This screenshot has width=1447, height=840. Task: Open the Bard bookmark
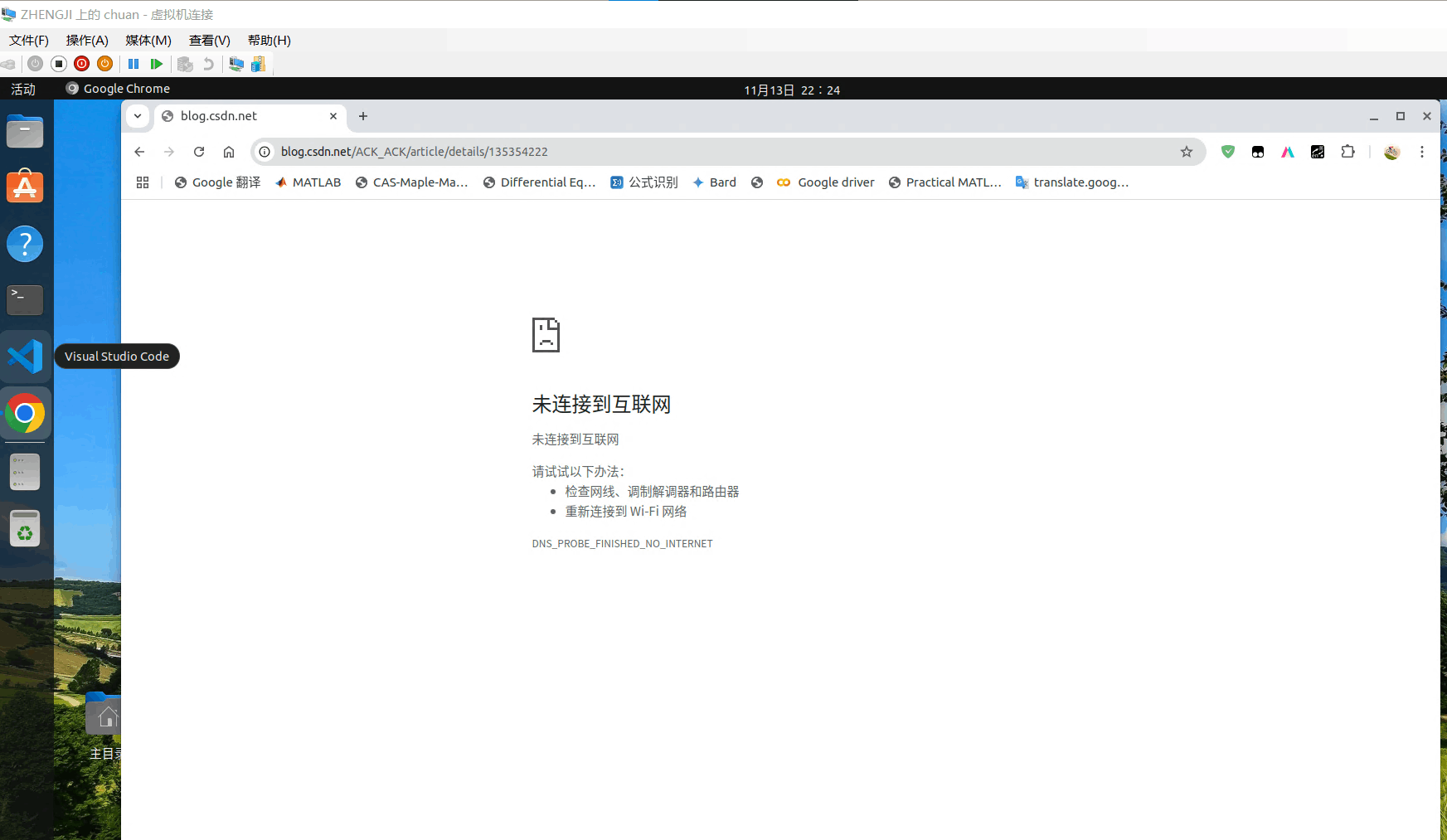[x=715, y=182]
